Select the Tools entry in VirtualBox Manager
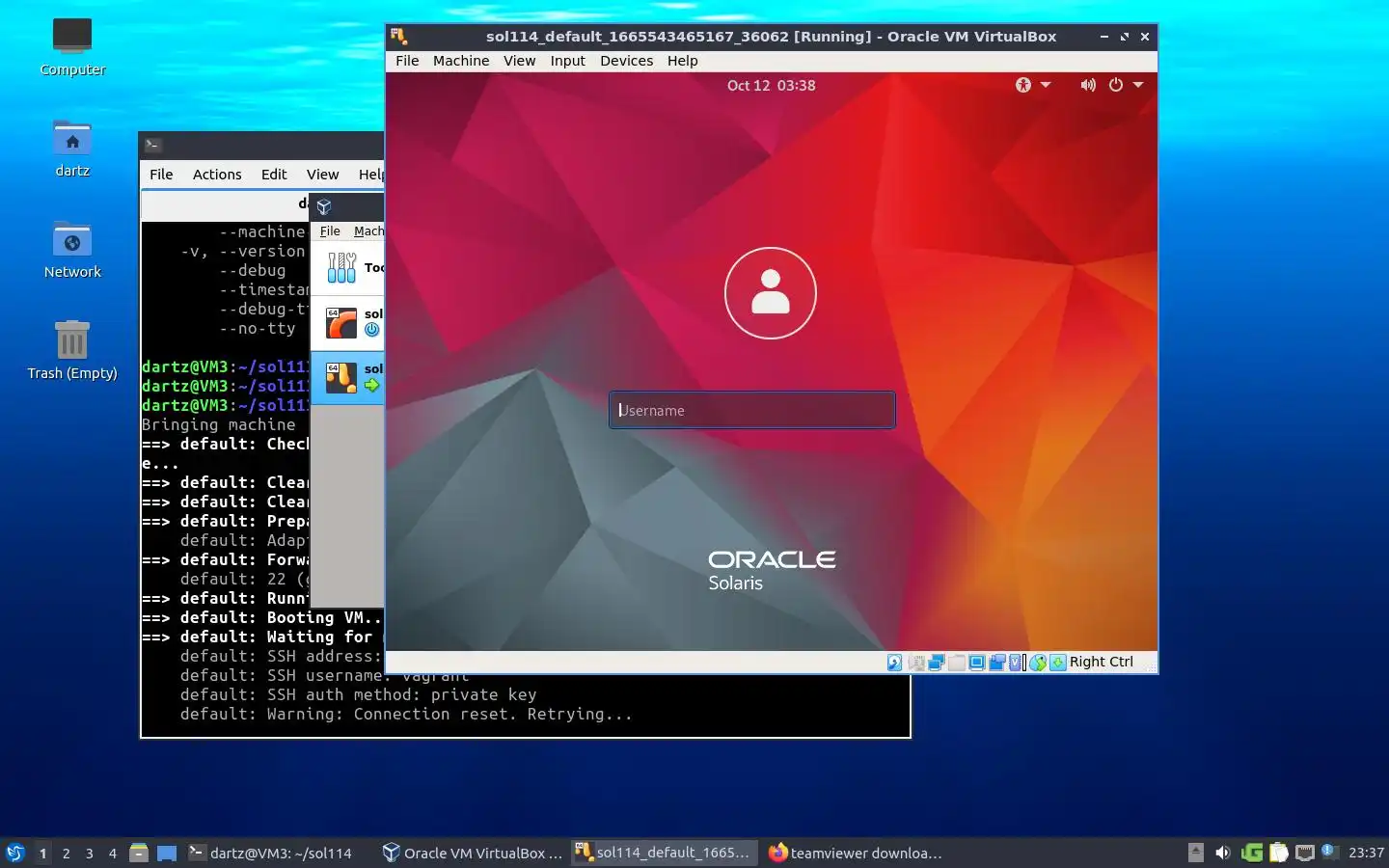 coord(349,267)
